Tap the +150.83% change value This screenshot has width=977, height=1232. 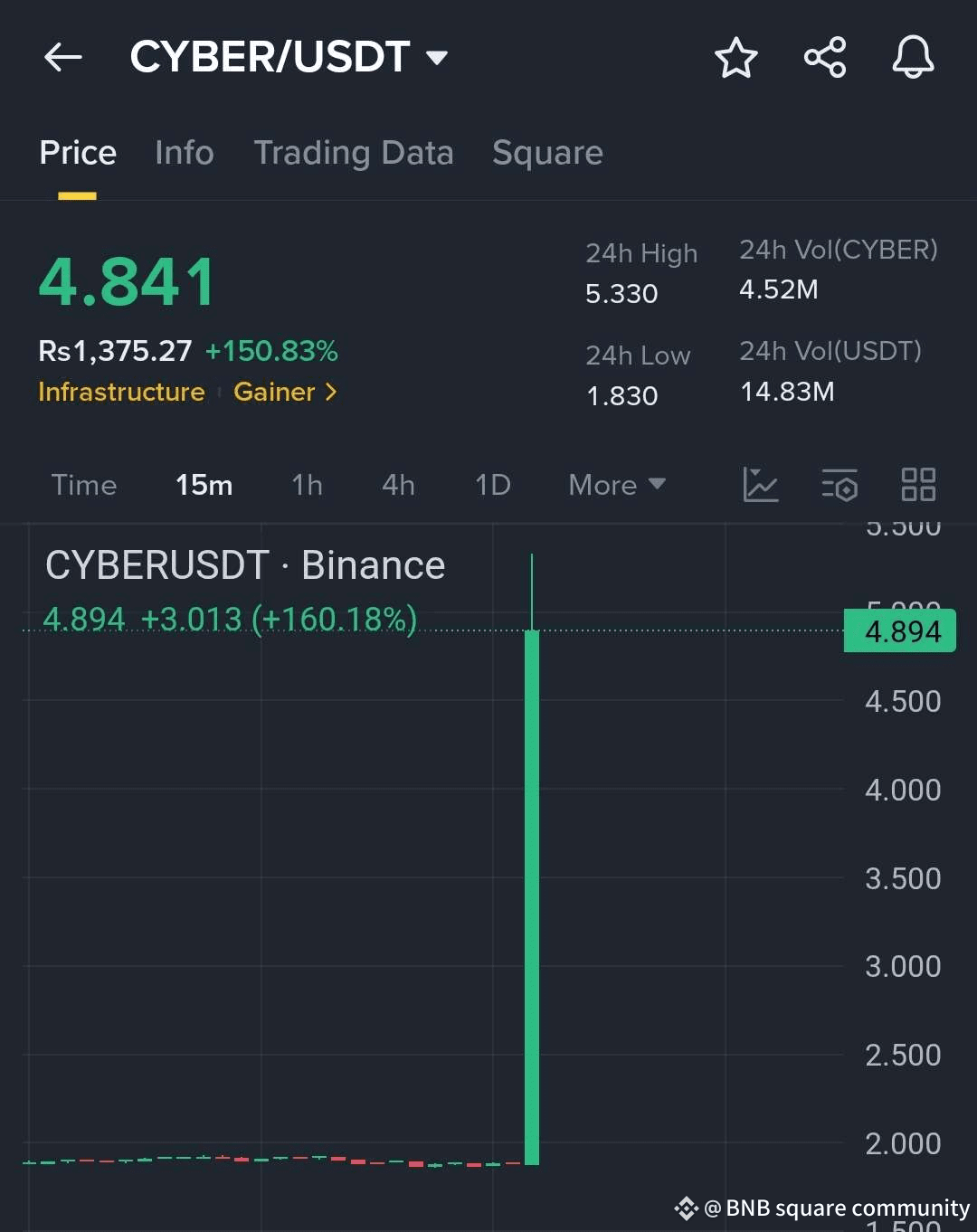click(x=271, y=351)
